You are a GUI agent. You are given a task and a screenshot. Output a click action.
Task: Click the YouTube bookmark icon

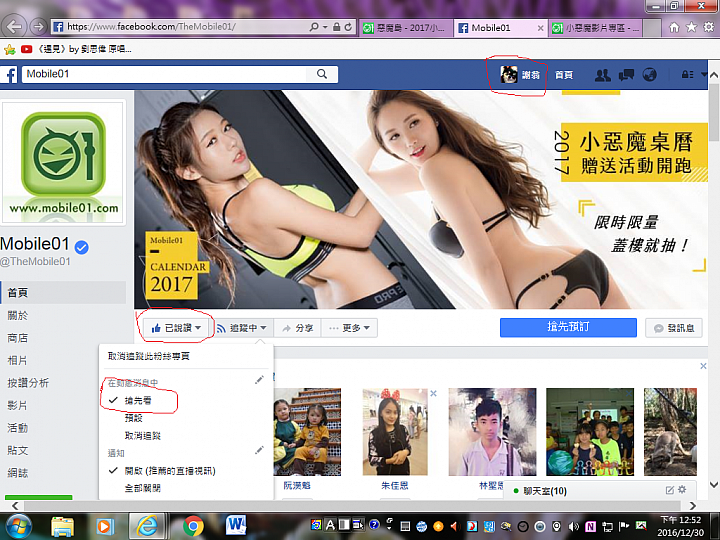click(26, 49)
